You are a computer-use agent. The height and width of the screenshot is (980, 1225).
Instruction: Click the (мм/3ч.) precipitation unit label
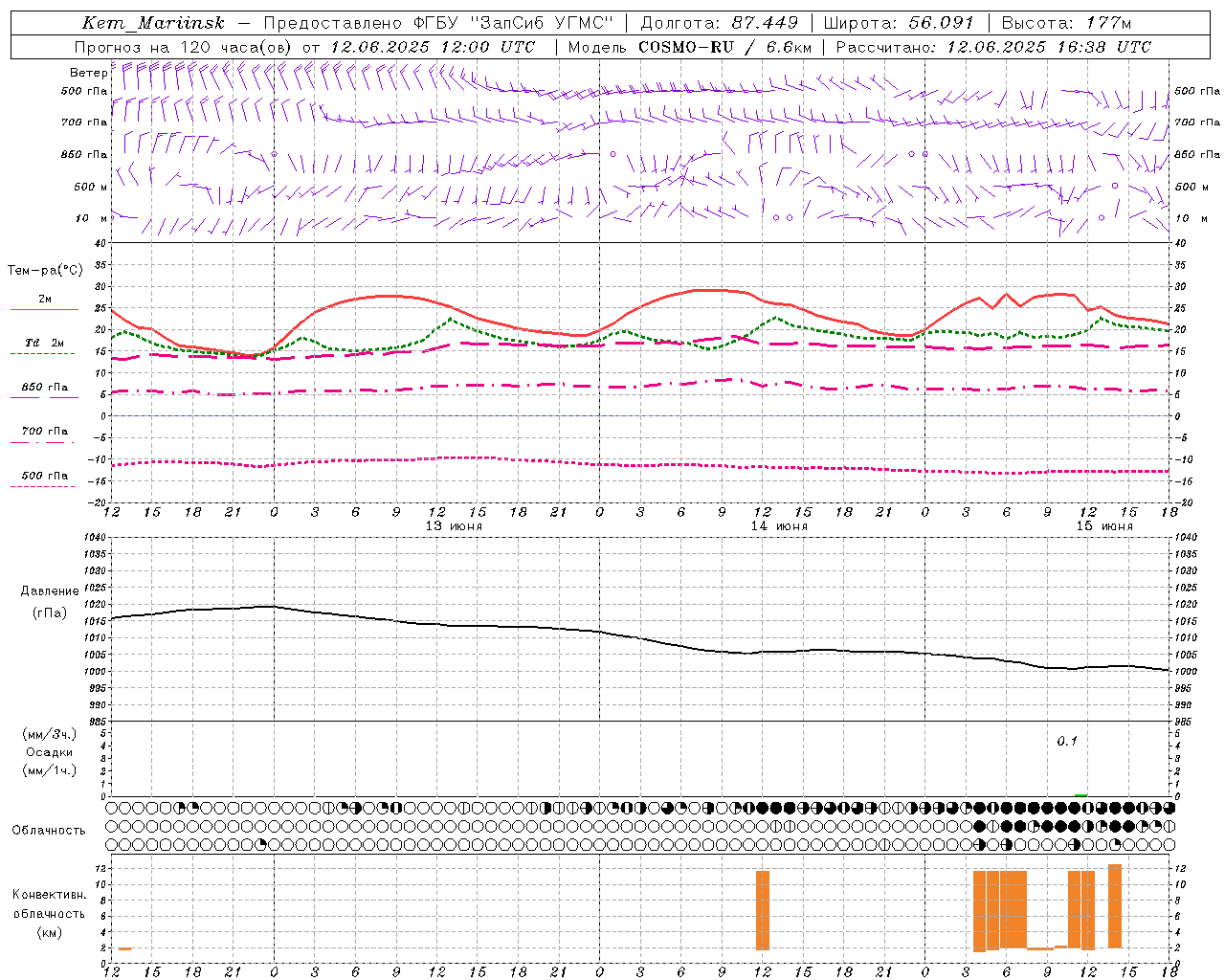pos(50,735)
